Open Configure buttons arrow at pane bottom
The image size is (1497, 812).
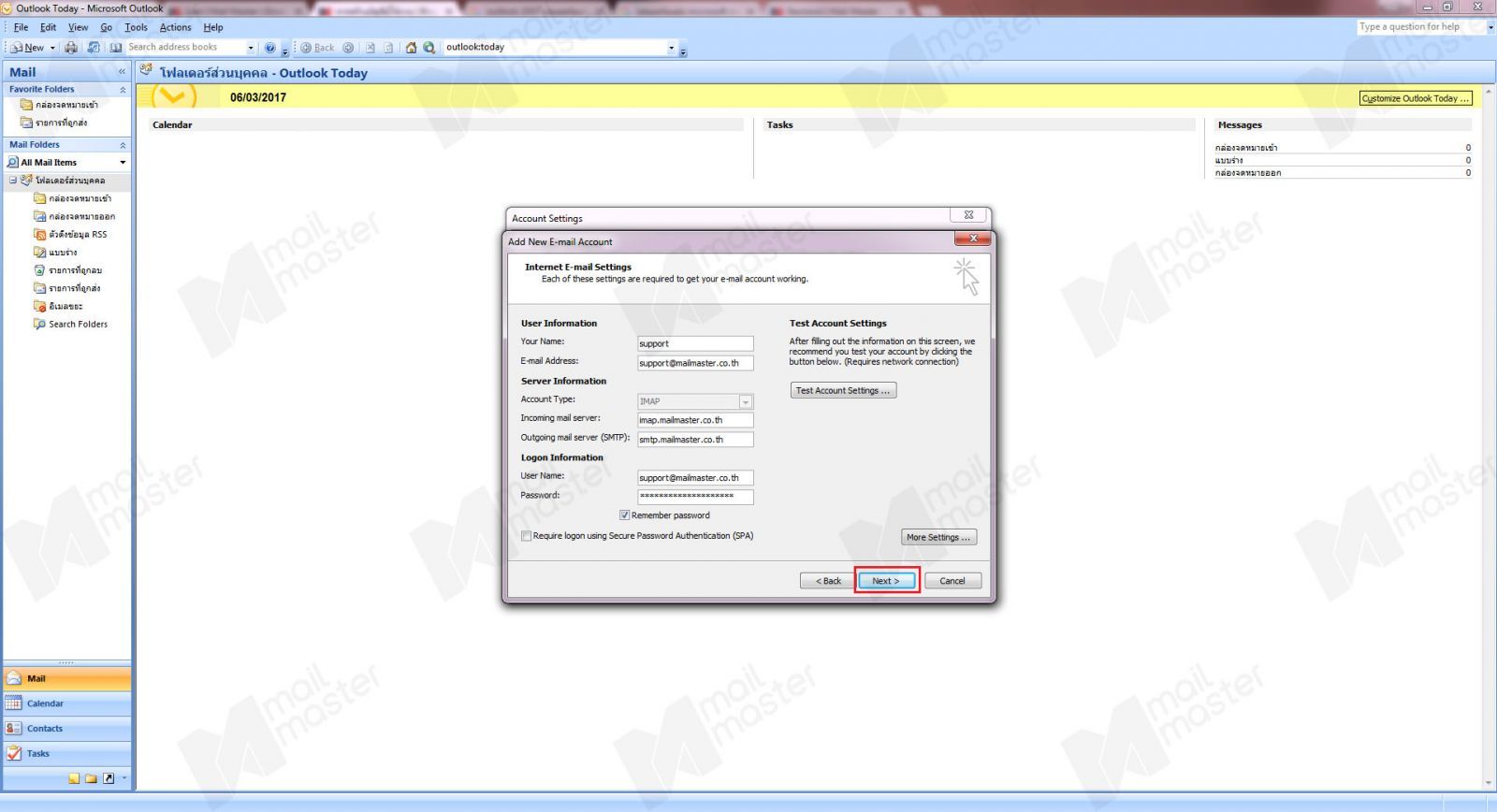[x=124, y=778]
